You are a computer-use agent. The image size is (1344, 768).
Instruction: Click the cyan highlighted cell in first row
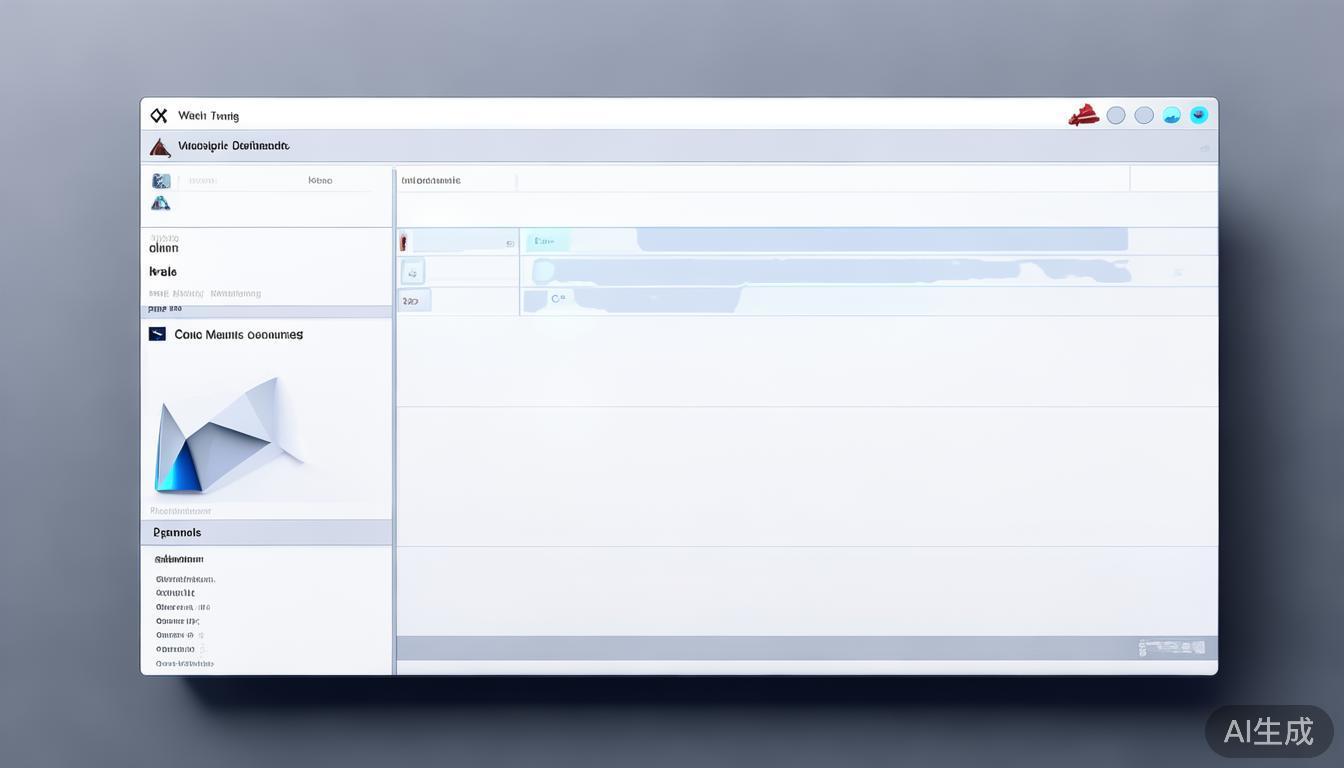pos(547,241)
